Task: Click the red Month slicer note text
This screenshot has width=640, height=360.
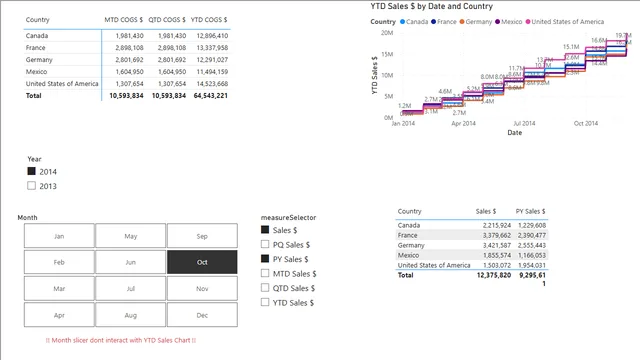Action: point(121,340)
